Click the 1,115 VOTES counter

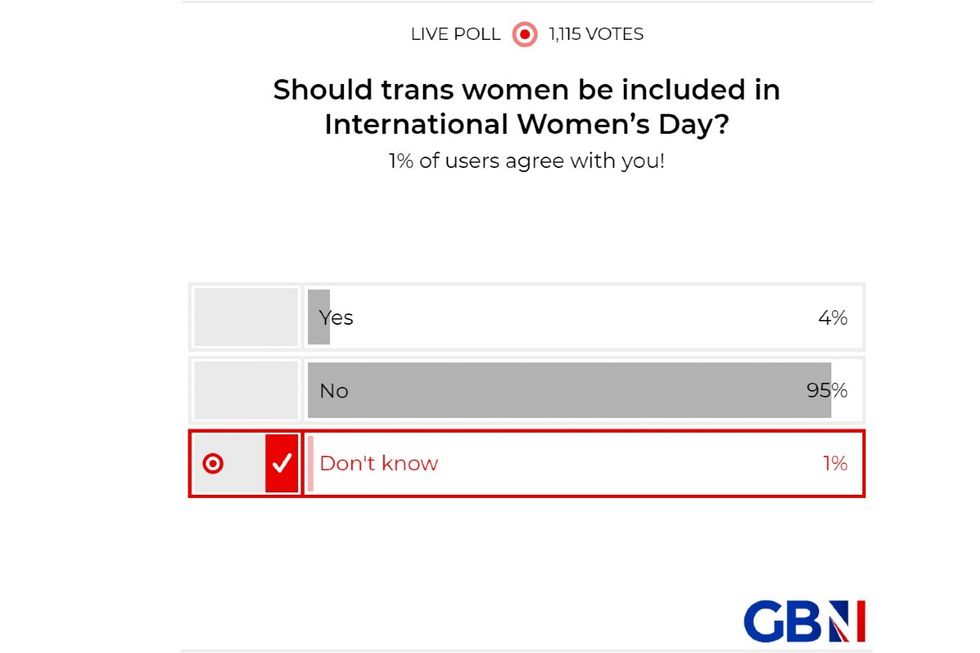tap(593, 33)
